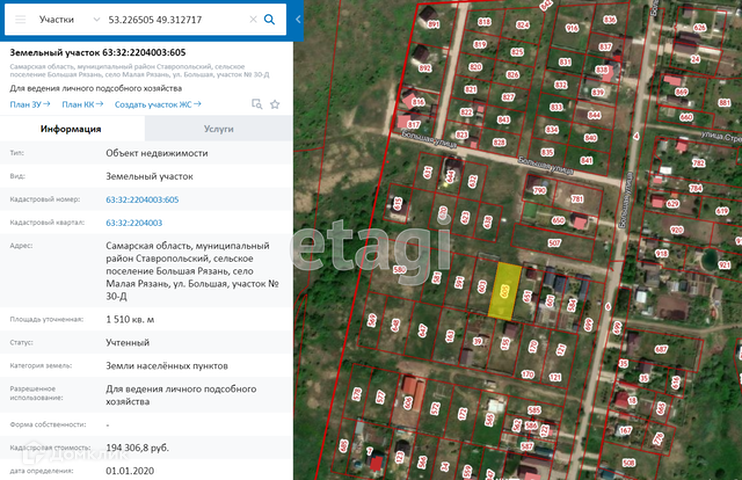This screenshot has width=742, height=480.
Task: Collapse the side panel with left chevron
Action: pyautogui.click(x=298, y=19)
